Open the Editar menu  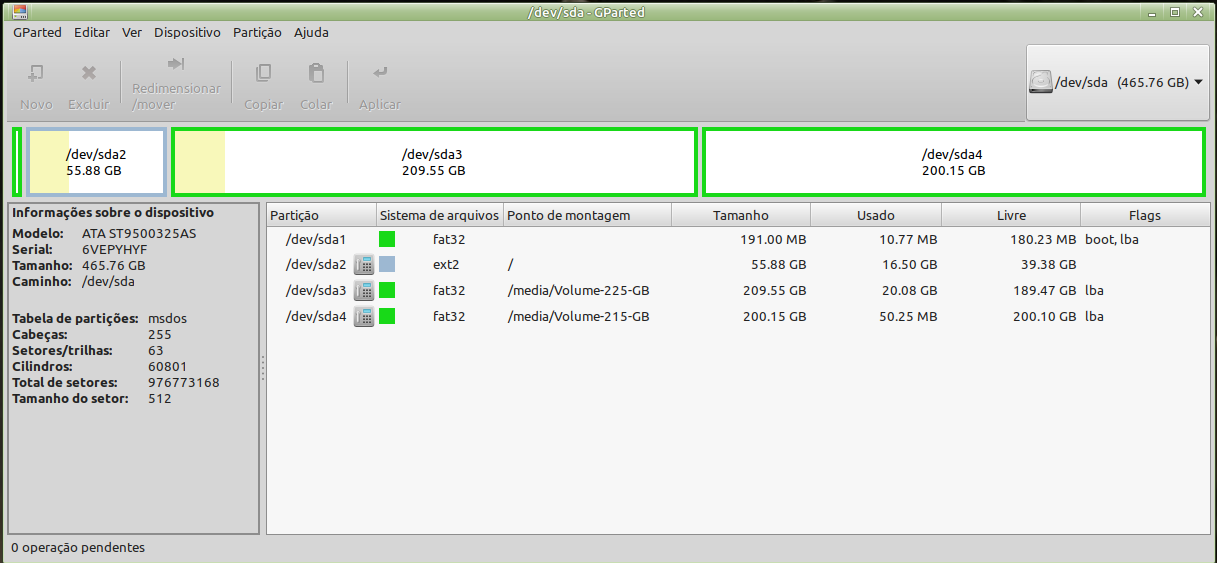click(x=92, y=32)
